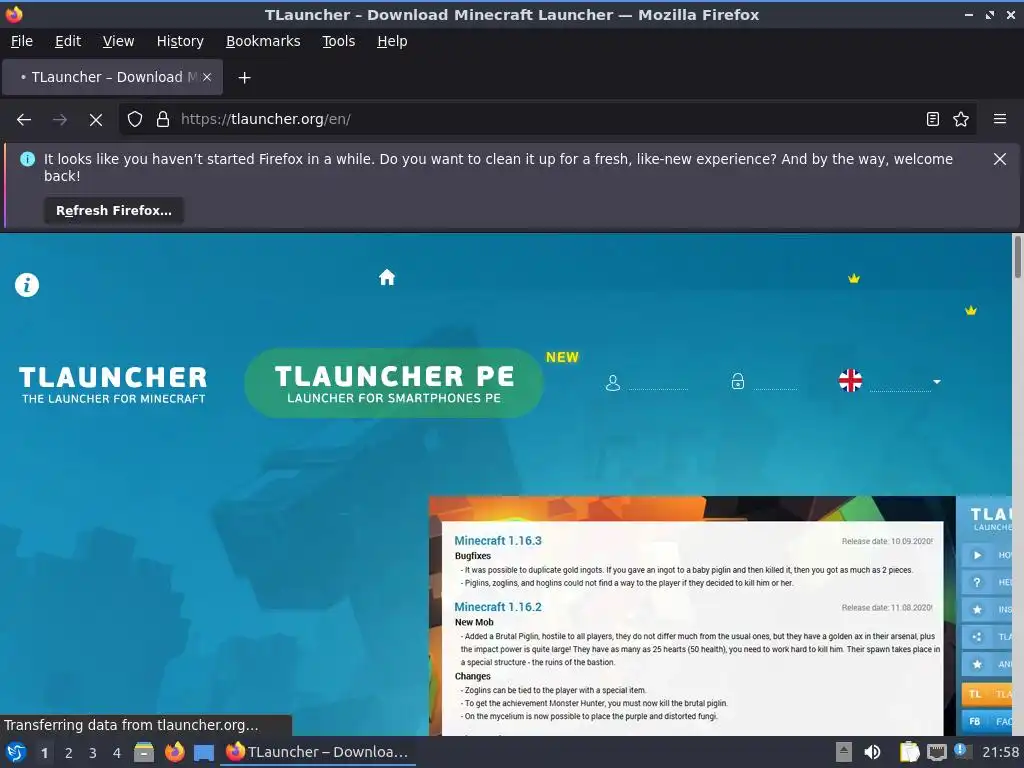Open the Tools menu
This screenshot has width=1024, height=768.
(x=338, y=41)
